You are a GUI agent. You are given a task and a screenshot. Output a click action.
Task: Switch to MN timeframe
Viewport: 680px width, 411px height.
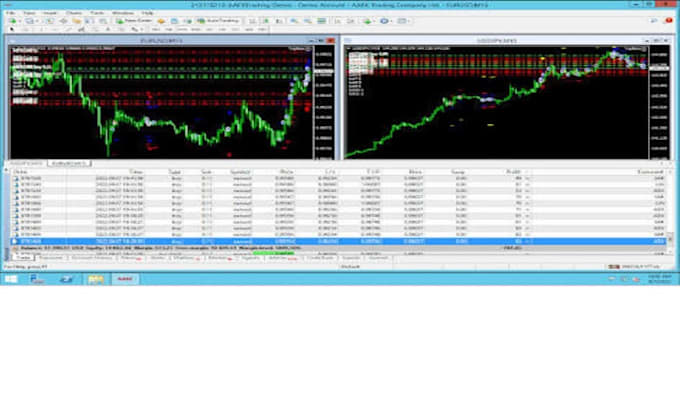point(262,29)
